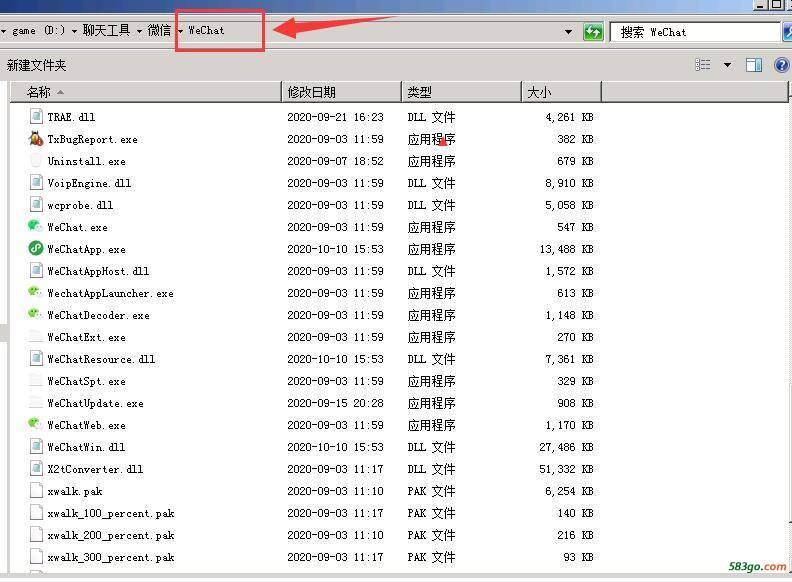The height and width of the screenshot is (582, 792).
Task: Click the TRAE.dll file icon
Action: 36,117
